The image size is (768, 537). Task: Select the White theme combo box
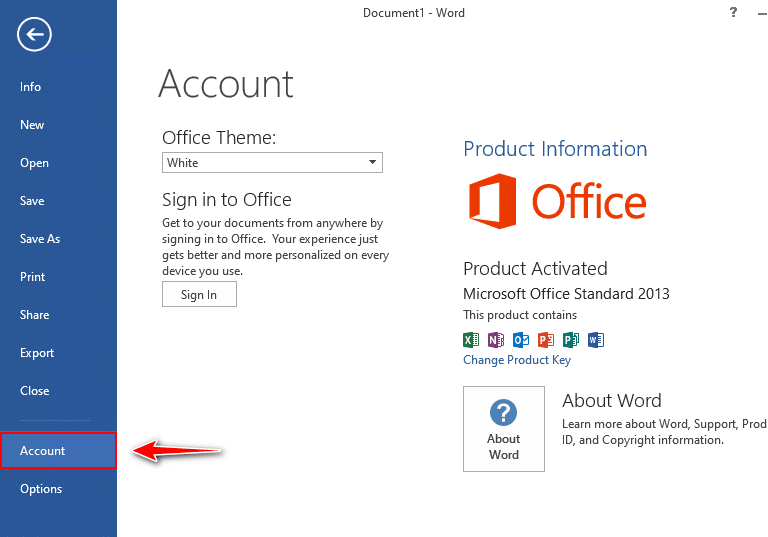coord(272,163)
